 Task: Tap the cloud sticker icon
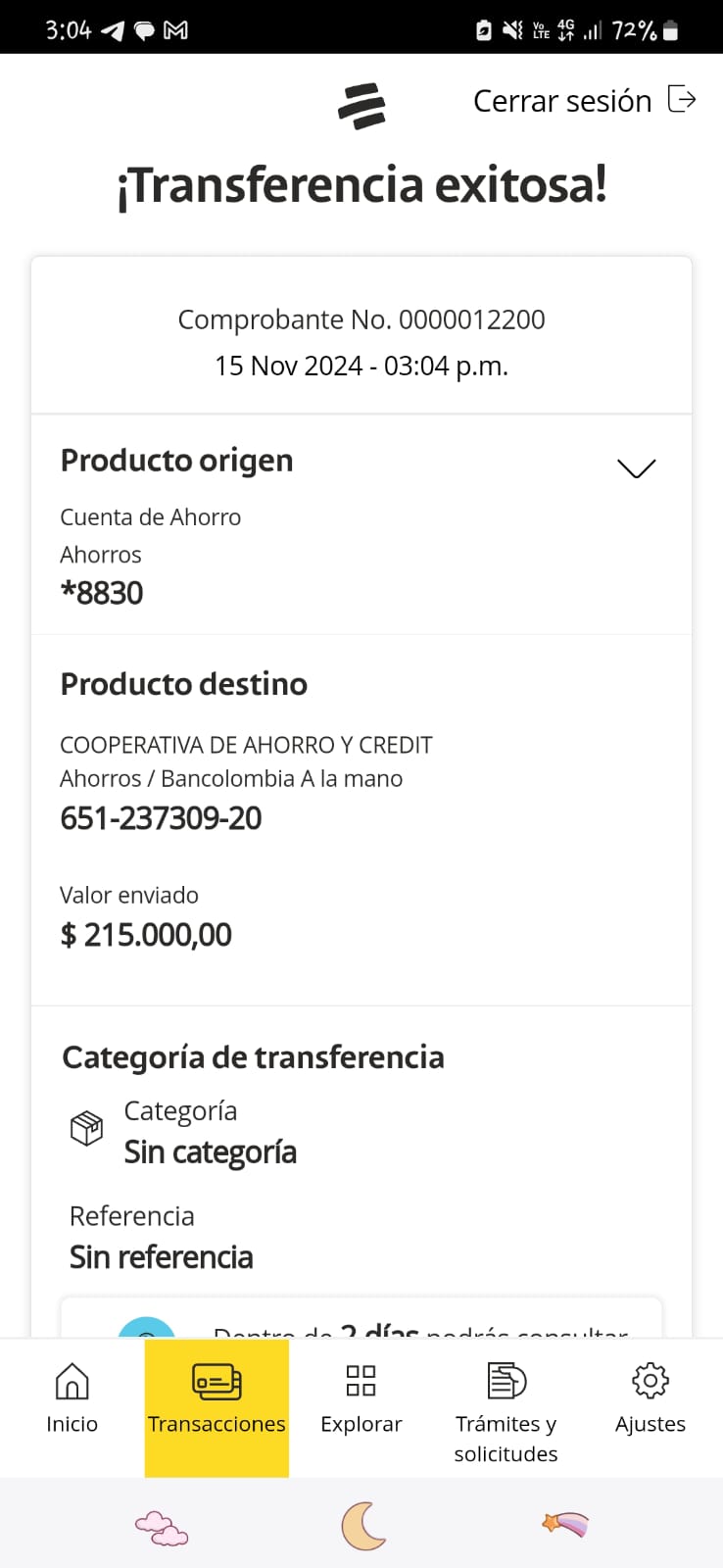coord(162,1527)
